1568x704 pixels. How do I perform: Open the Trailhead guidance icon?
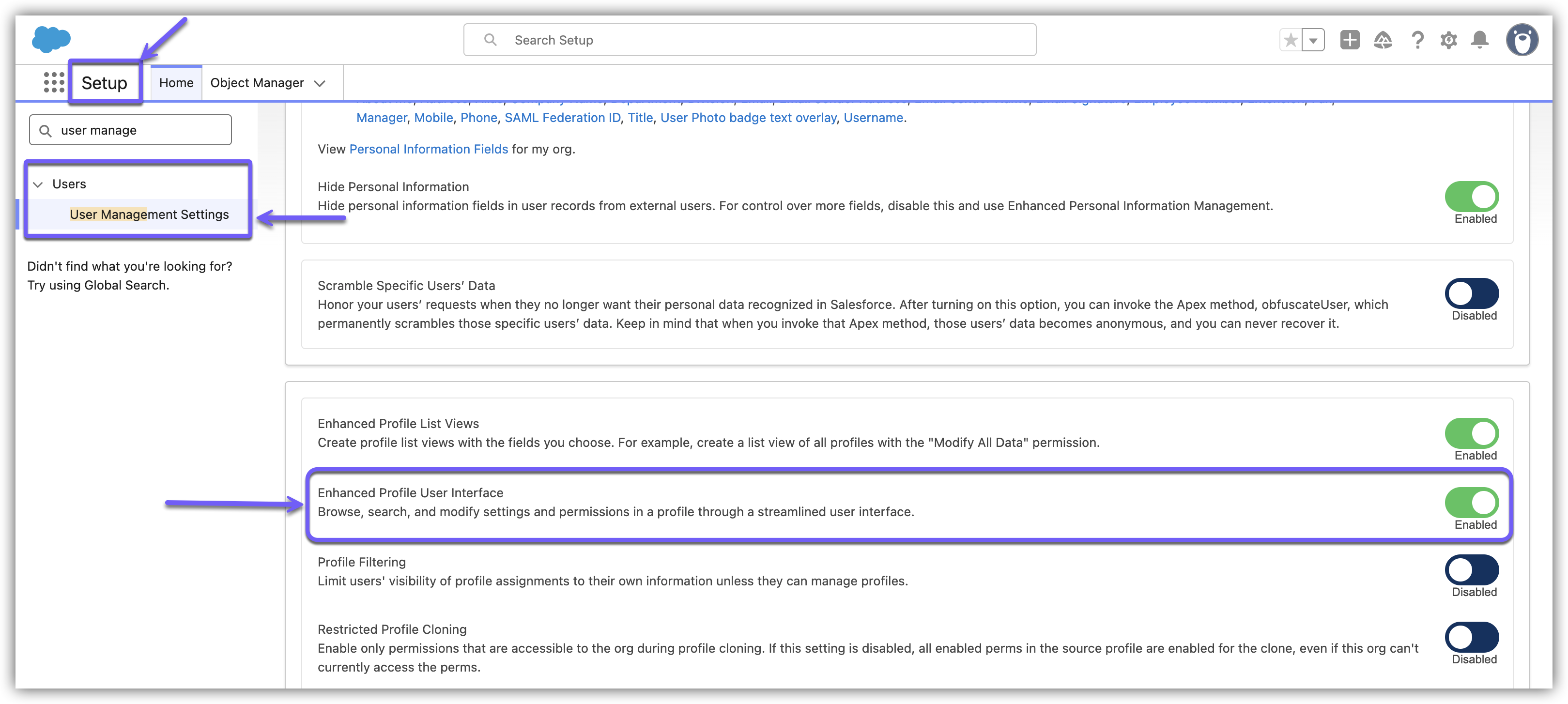pyautogui.click(x=1383, y=40)
